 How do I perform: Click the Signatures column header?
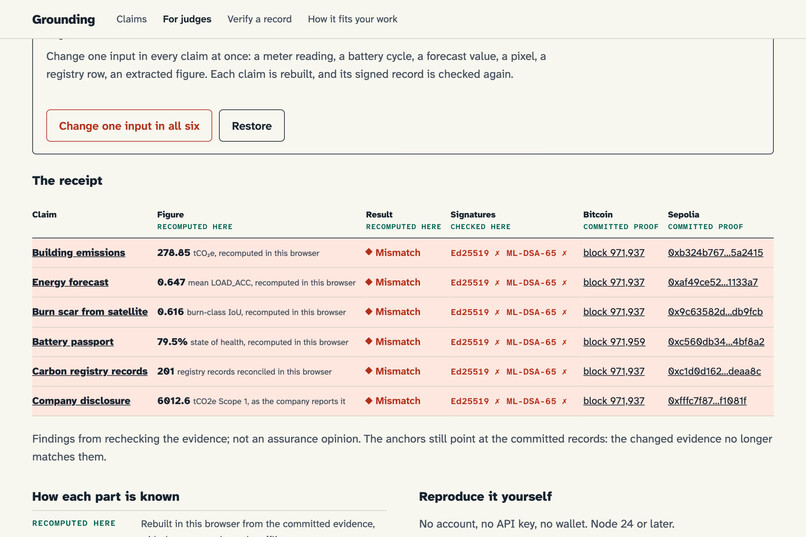(x=473, y=214)
